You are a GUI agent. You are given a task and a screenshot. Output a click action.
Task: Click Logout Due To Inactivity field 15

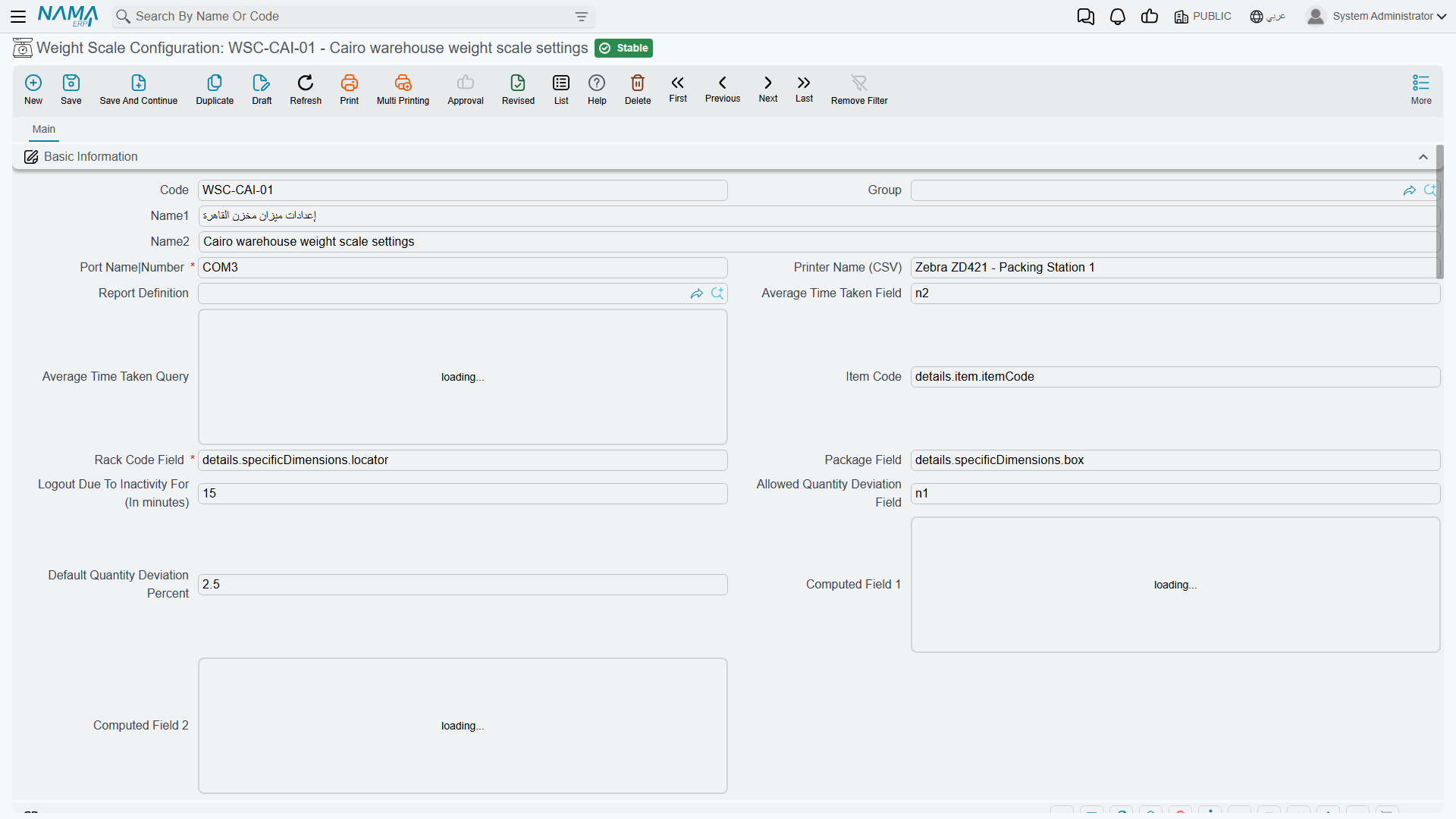point(463,494)
